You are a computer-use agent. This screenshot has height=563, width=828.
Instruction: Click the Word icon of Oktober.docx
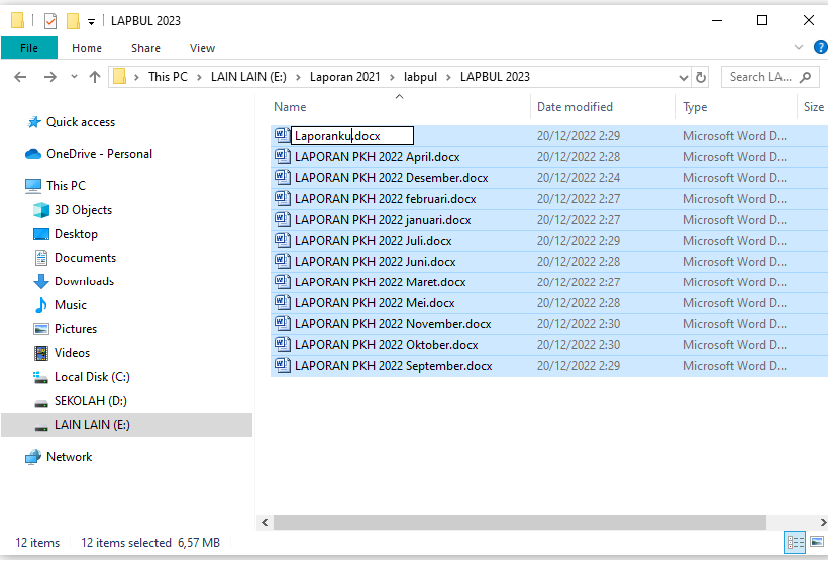(x=283, y=344)
